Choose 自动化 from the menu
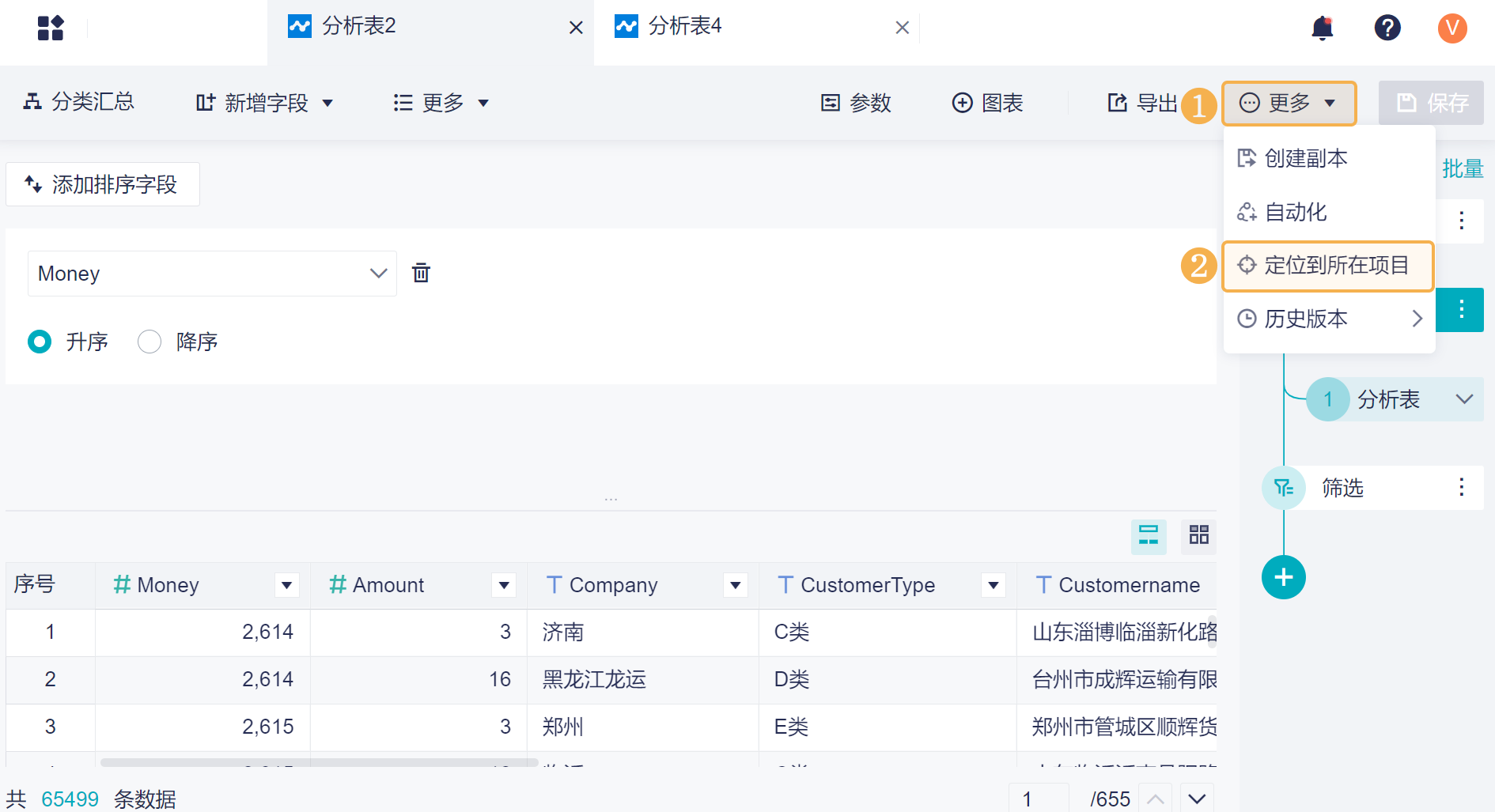 click(1329, 212)
